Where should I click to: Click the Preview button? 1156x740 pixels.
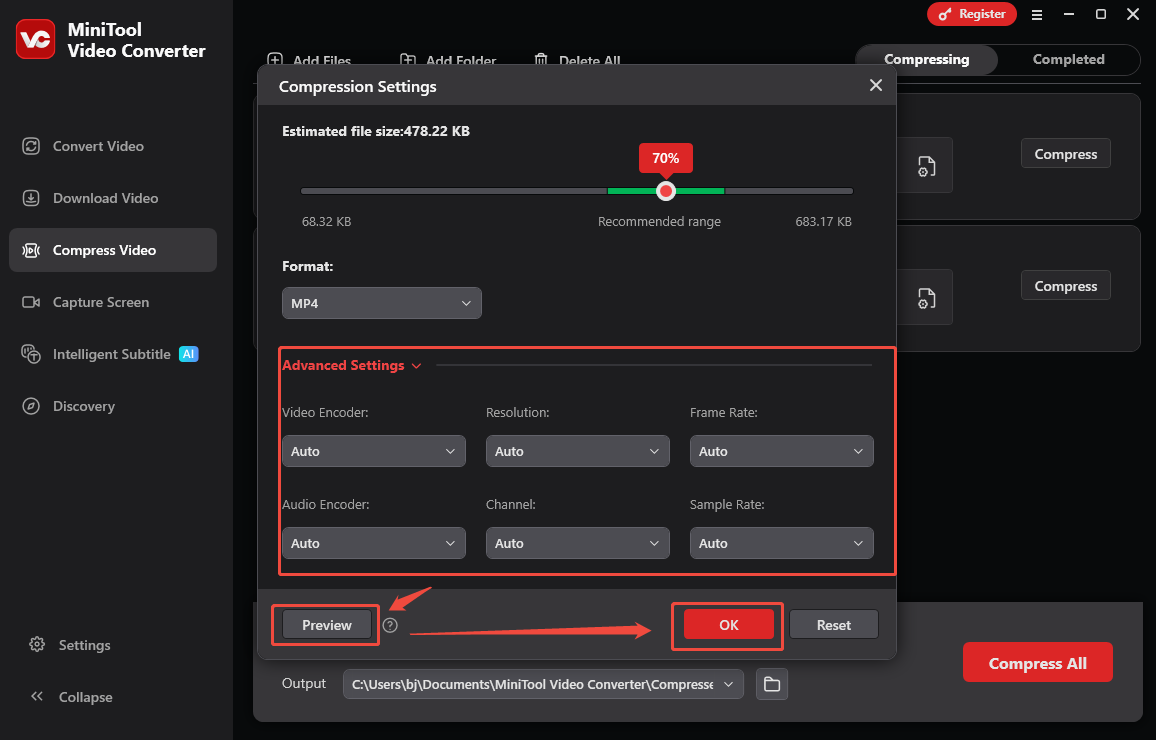[325, 624]
